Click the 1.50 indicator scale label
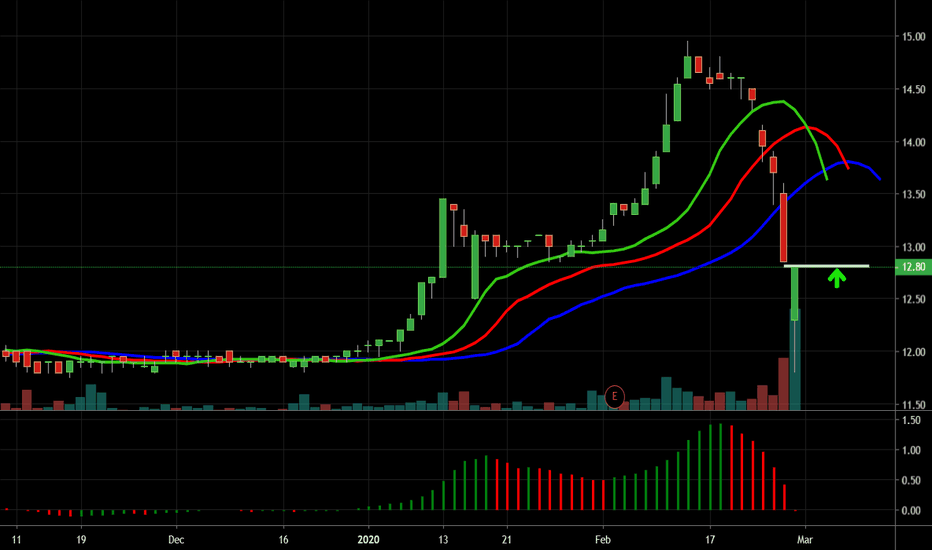Screen dimensions: 932x550 [x=911, y=420]
